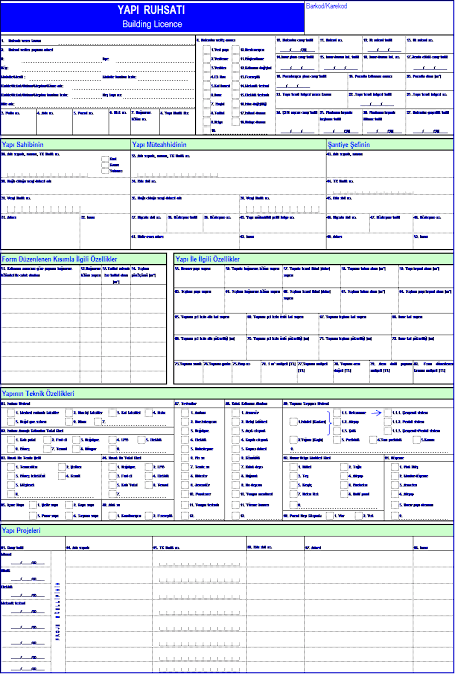Tick '1. Katı yakıt' fuel checkbox
455x674 pixels.
(x=11, y=440)
